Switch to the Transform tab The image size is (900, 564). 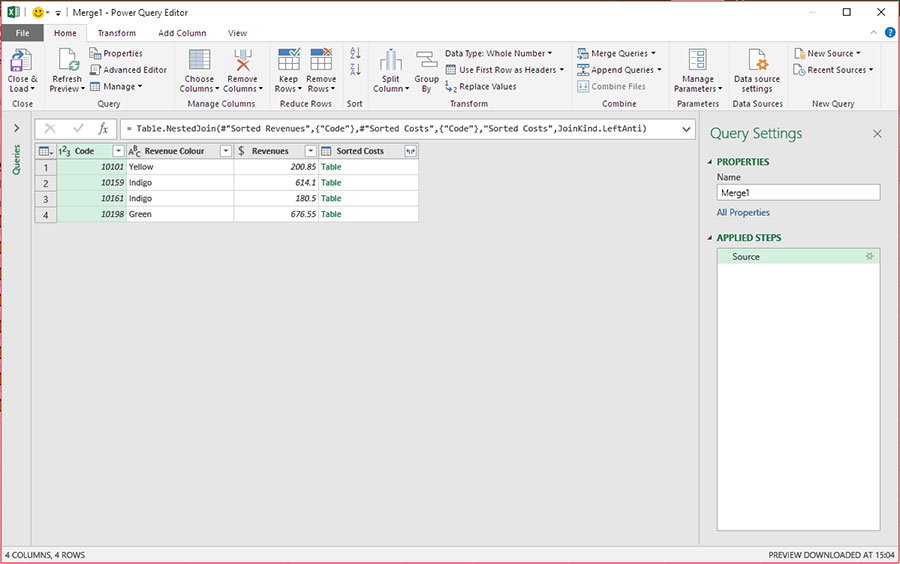[x=117, y=33]
